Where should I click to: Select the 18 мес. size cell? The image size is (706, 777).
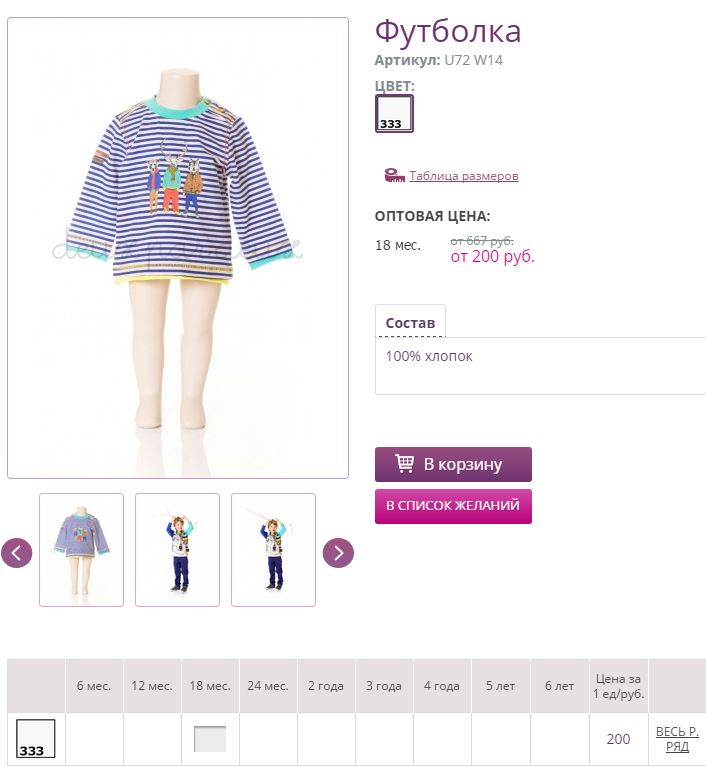pyautogui.click(x=210, y=739)
